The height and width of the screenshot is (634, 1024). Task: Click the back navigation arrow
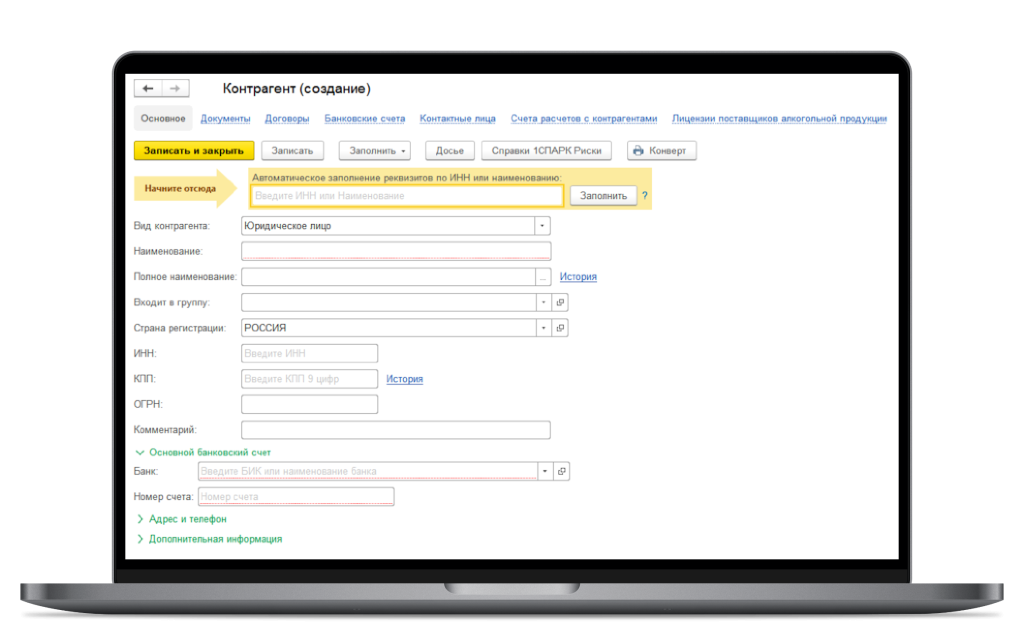(146, 88)
